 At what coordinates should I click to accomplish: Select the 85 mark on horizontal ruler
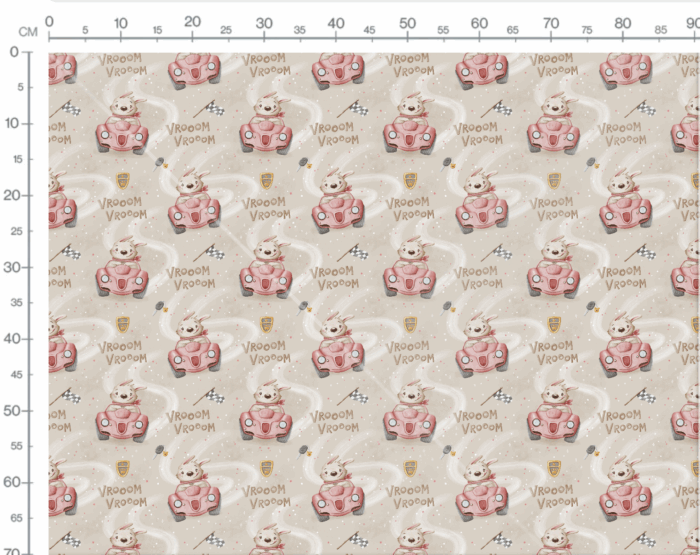pyautogui.click(x=661, y=30)
